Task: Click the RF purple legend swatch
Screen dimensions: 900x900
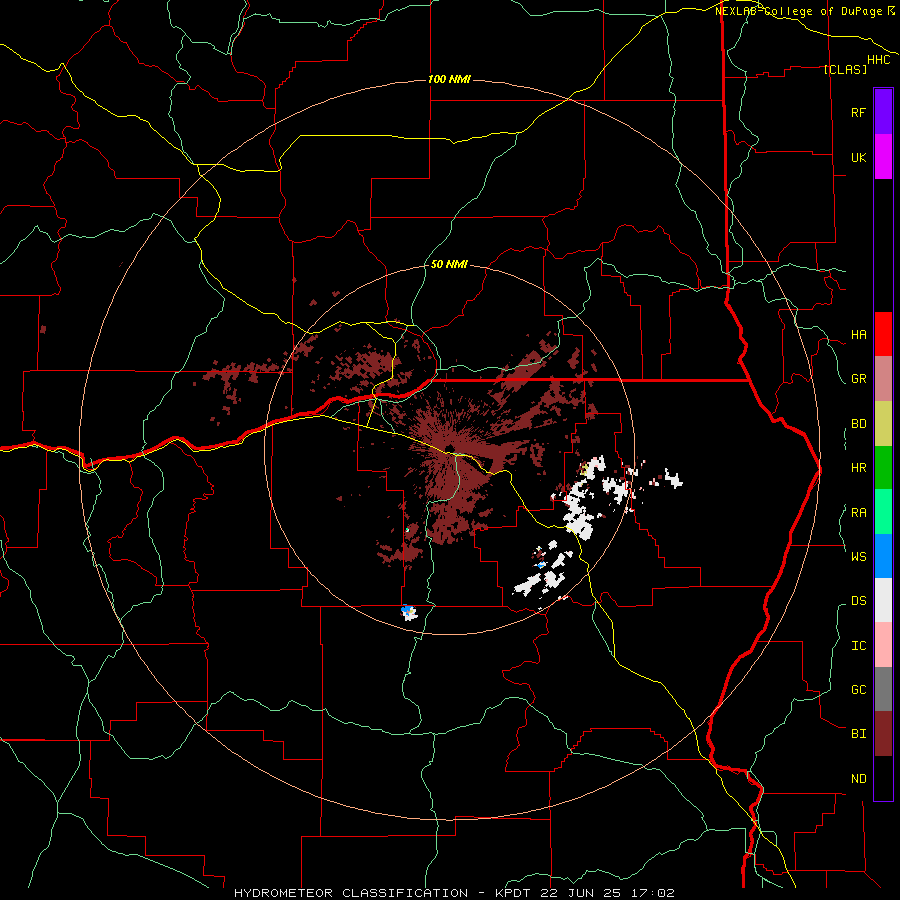Action: point(883,111)
